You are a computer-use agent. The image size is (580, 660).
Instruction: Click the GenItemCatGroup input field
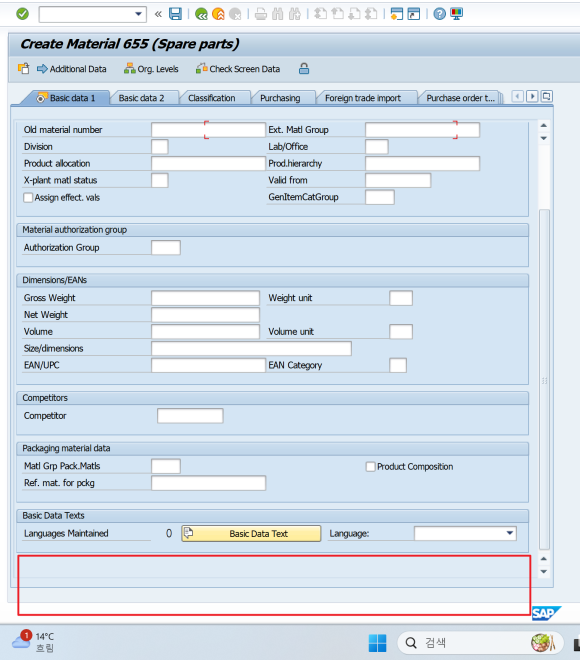pos(380,197)
